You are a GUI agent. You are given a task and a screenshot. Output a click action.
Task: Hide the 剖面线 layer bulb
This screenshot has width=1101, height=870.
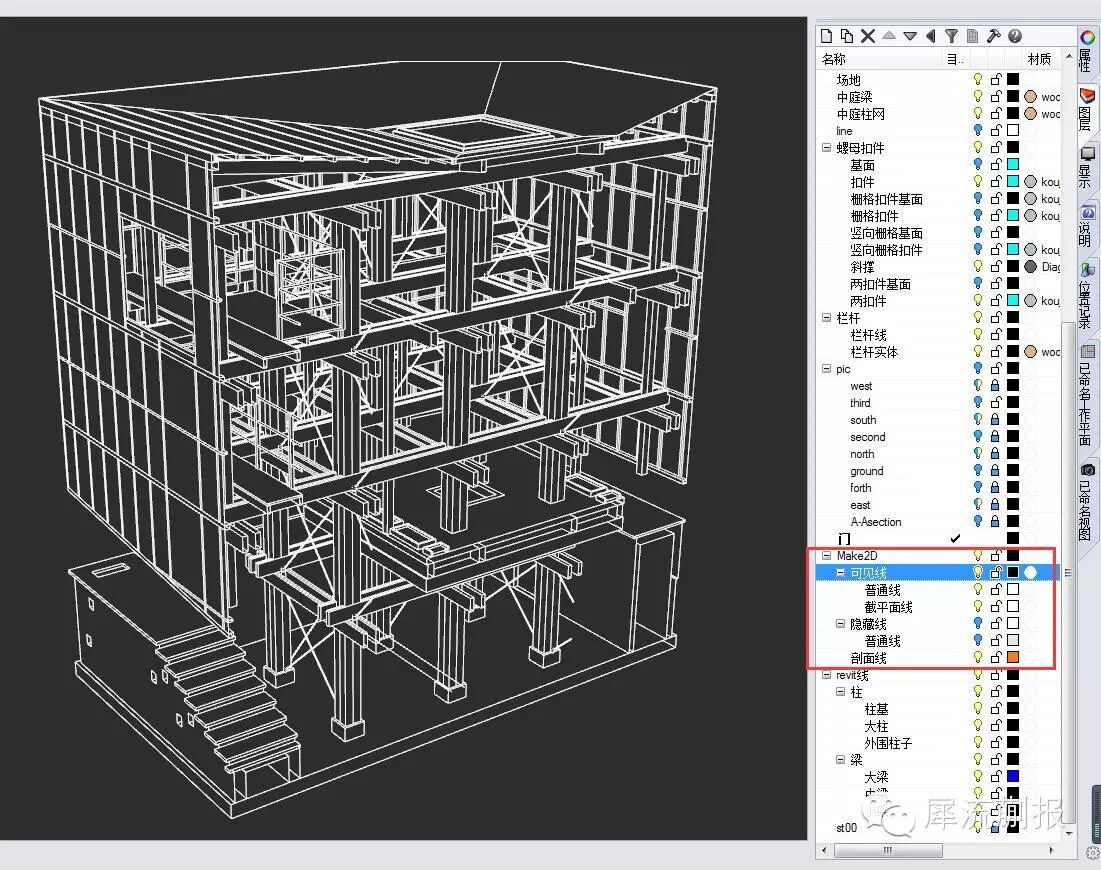pyautogui.click(x=977, y=657)
